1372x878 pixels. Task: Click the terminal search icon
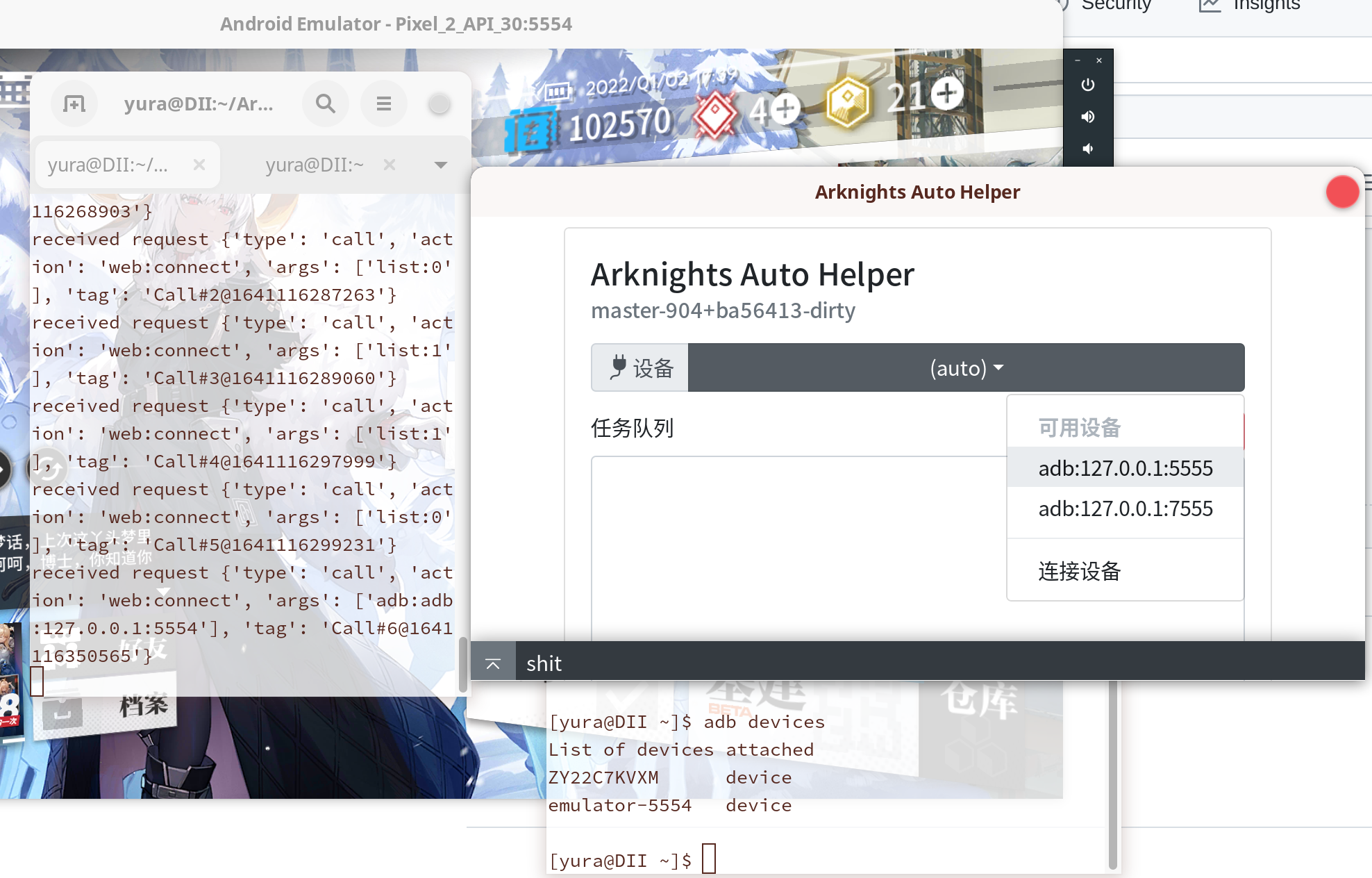coord(325,103)
